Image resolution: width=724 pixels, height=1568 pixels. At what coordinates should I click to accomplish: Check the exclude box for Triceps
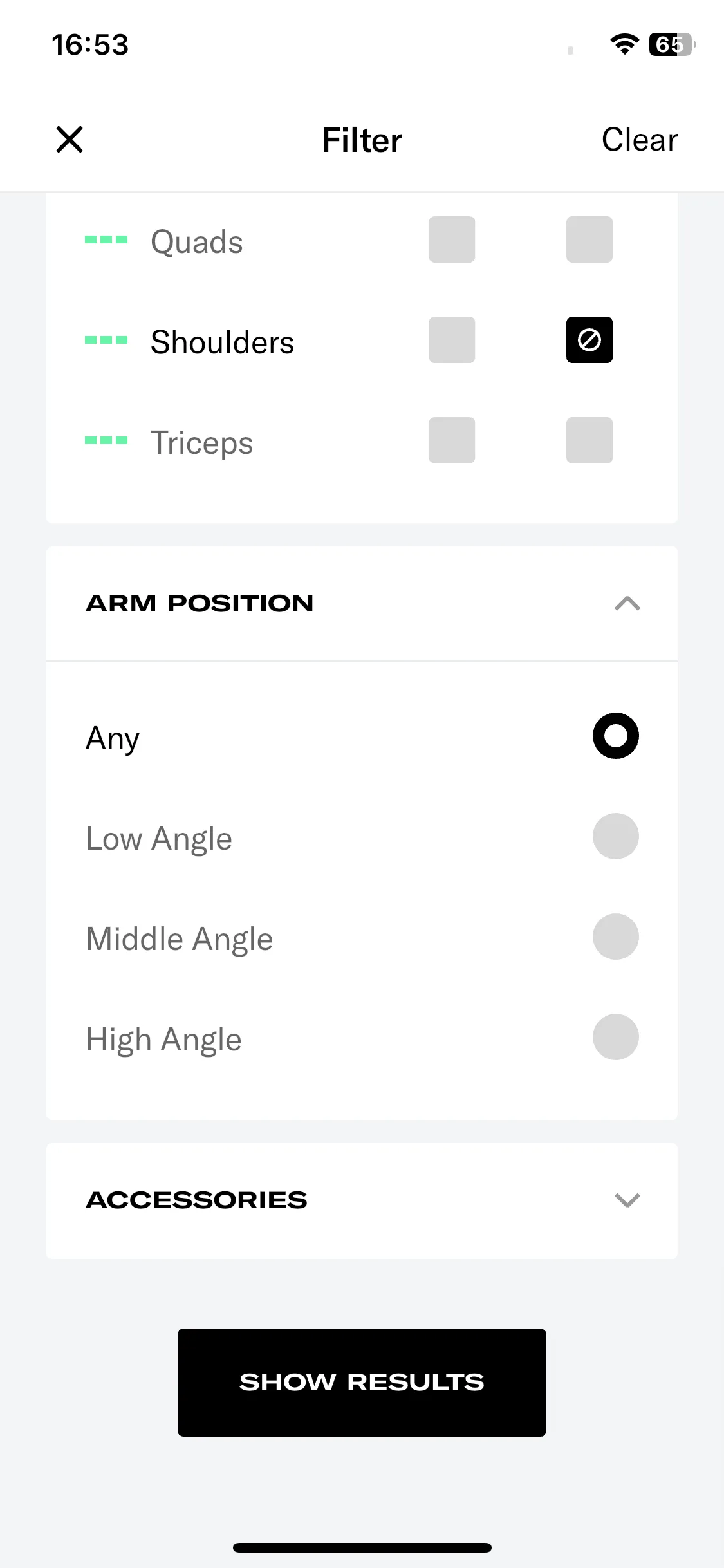589,440
